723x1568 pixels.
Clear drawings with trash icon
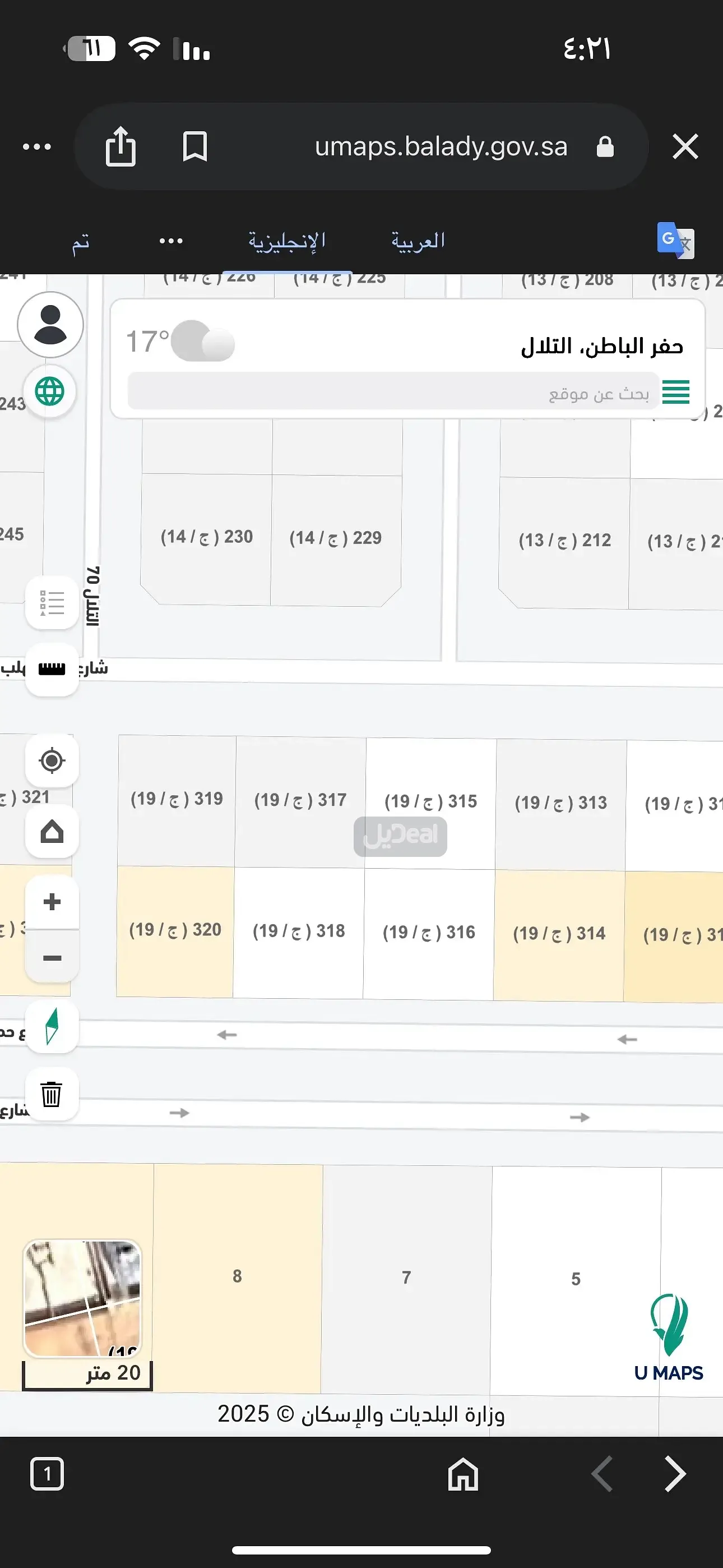52,1094
